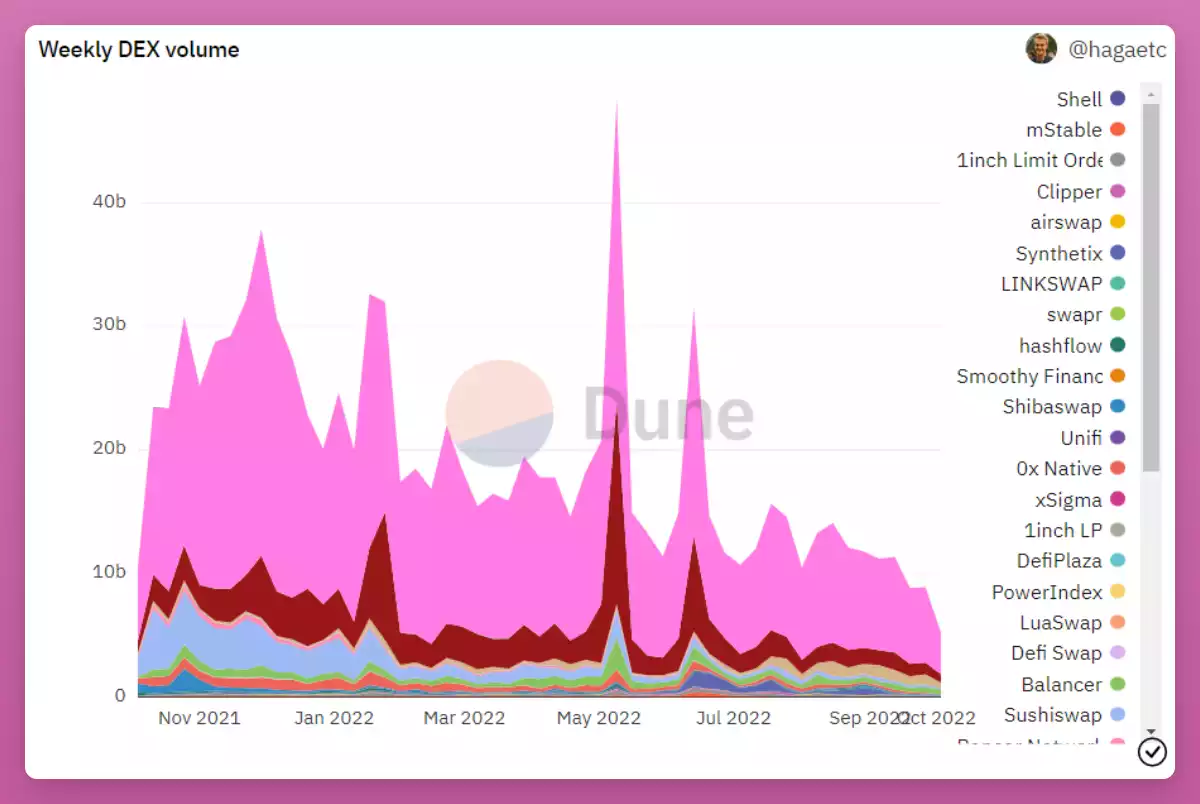1200x804 pixels.
Task: Click the Dune watermark logo circle
Action: (x=499, y=413)
